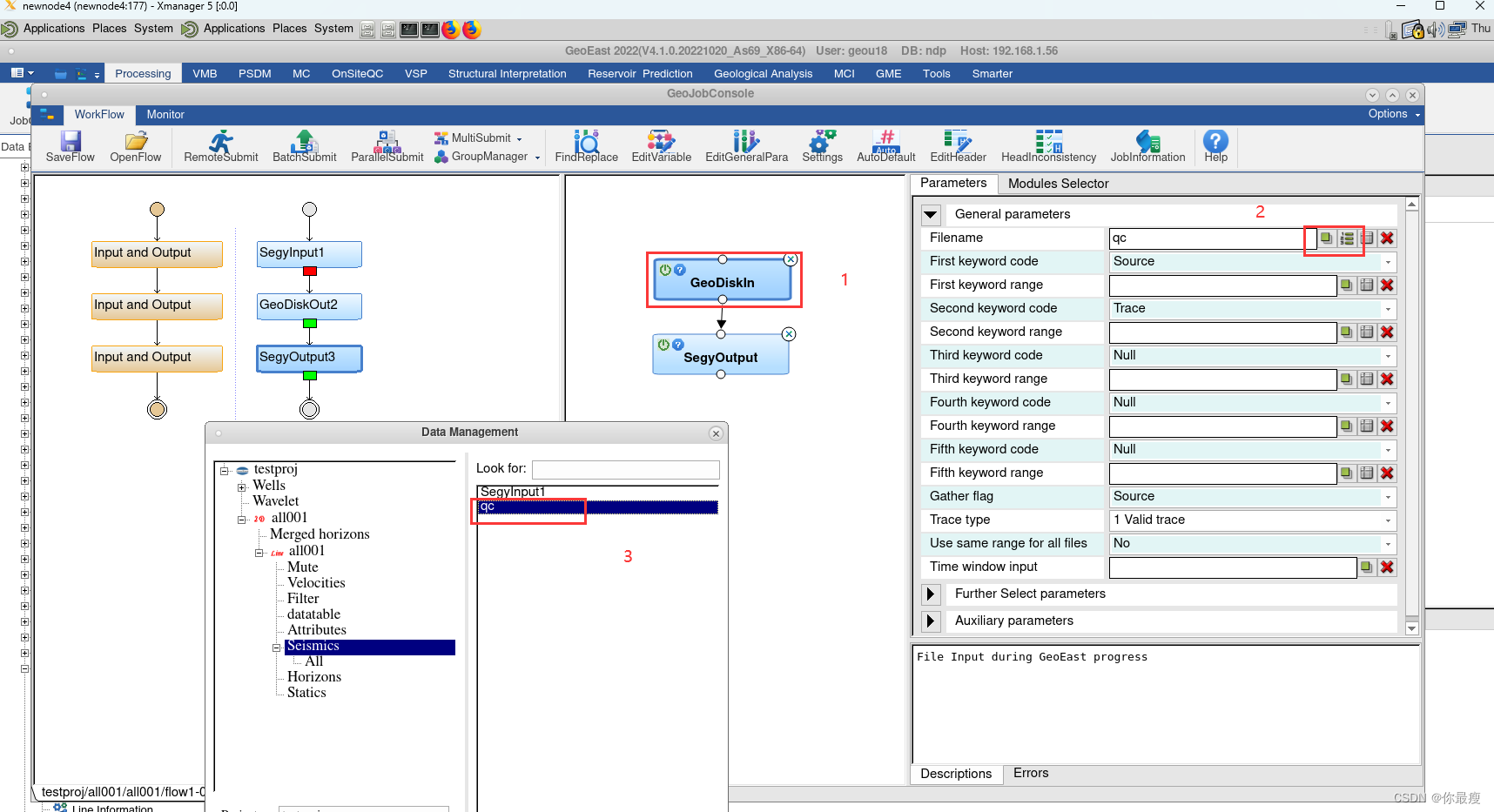Open the Errors tab
Image resolution: width=1494 pixels, height=812 pixels.
pos(1031,773)
